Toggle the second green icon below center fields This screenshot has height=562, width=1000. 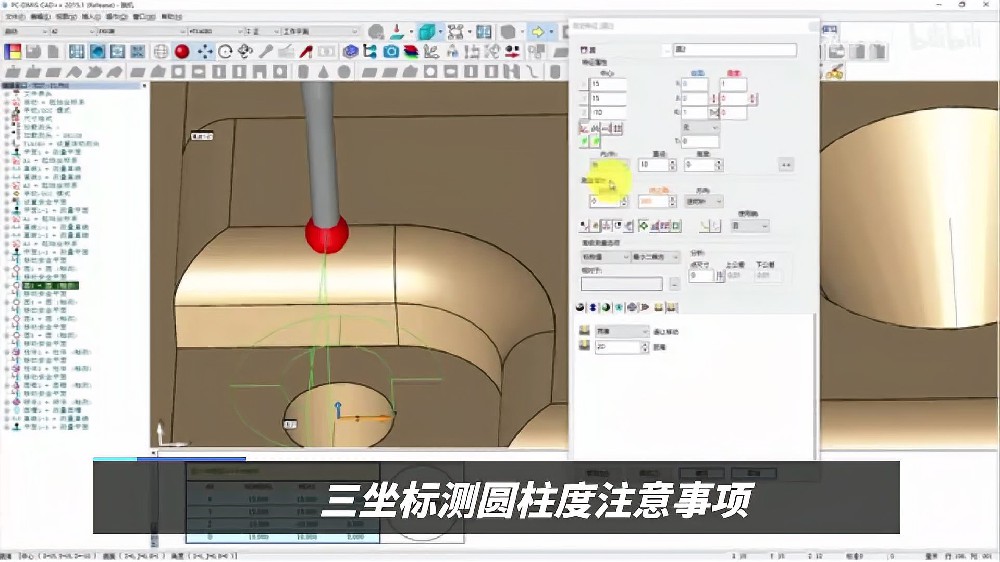point(595,142)
